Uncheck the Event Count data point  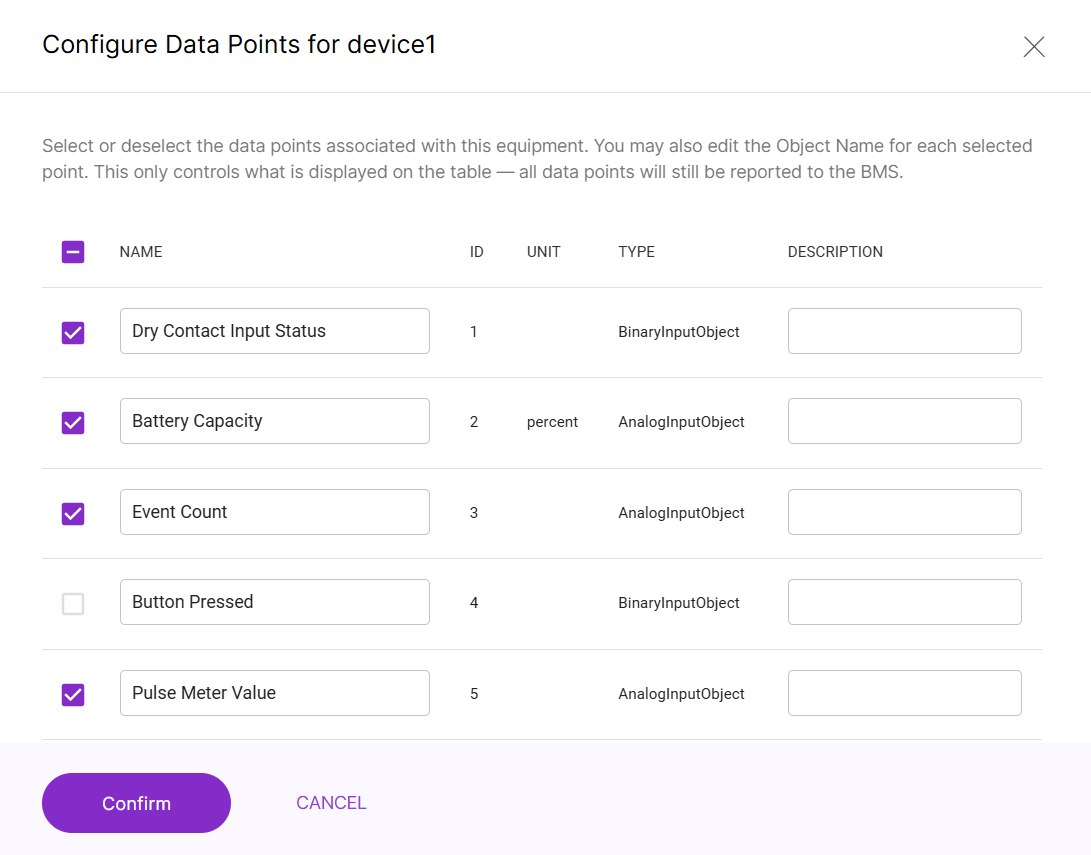click(x=72, y=514)
